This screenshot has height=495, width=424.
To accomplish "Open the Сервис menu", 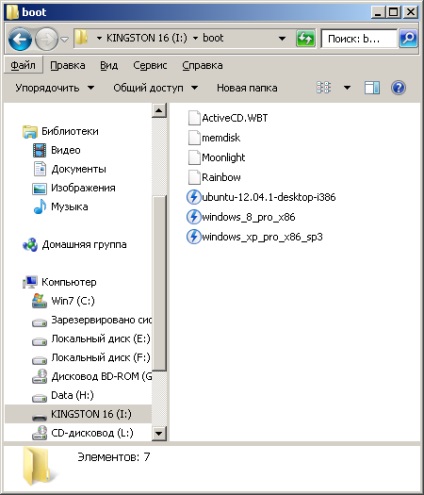I will tap(150, 65).
